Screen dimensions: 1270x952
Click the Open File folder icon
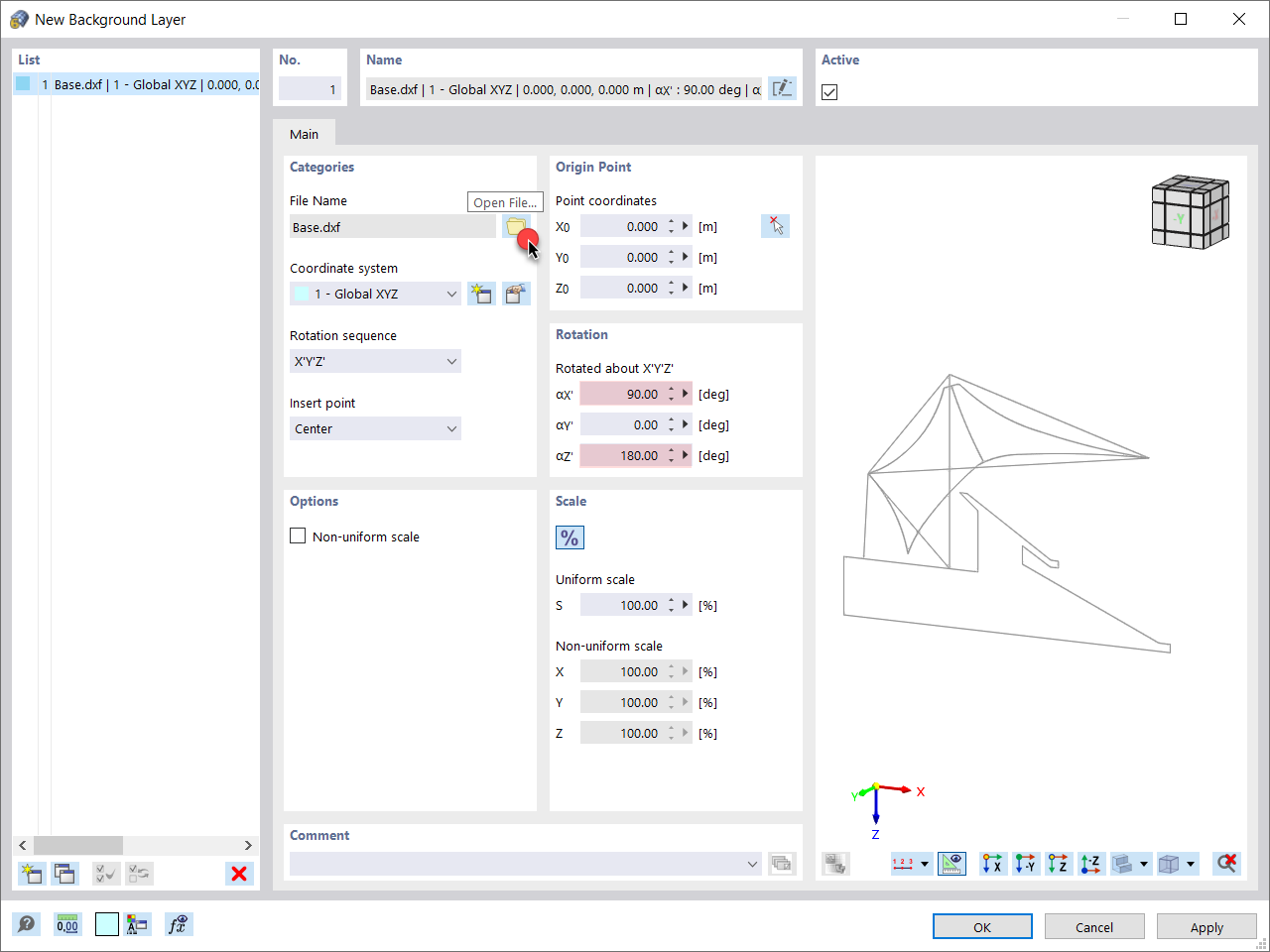[x=516, y=226]
